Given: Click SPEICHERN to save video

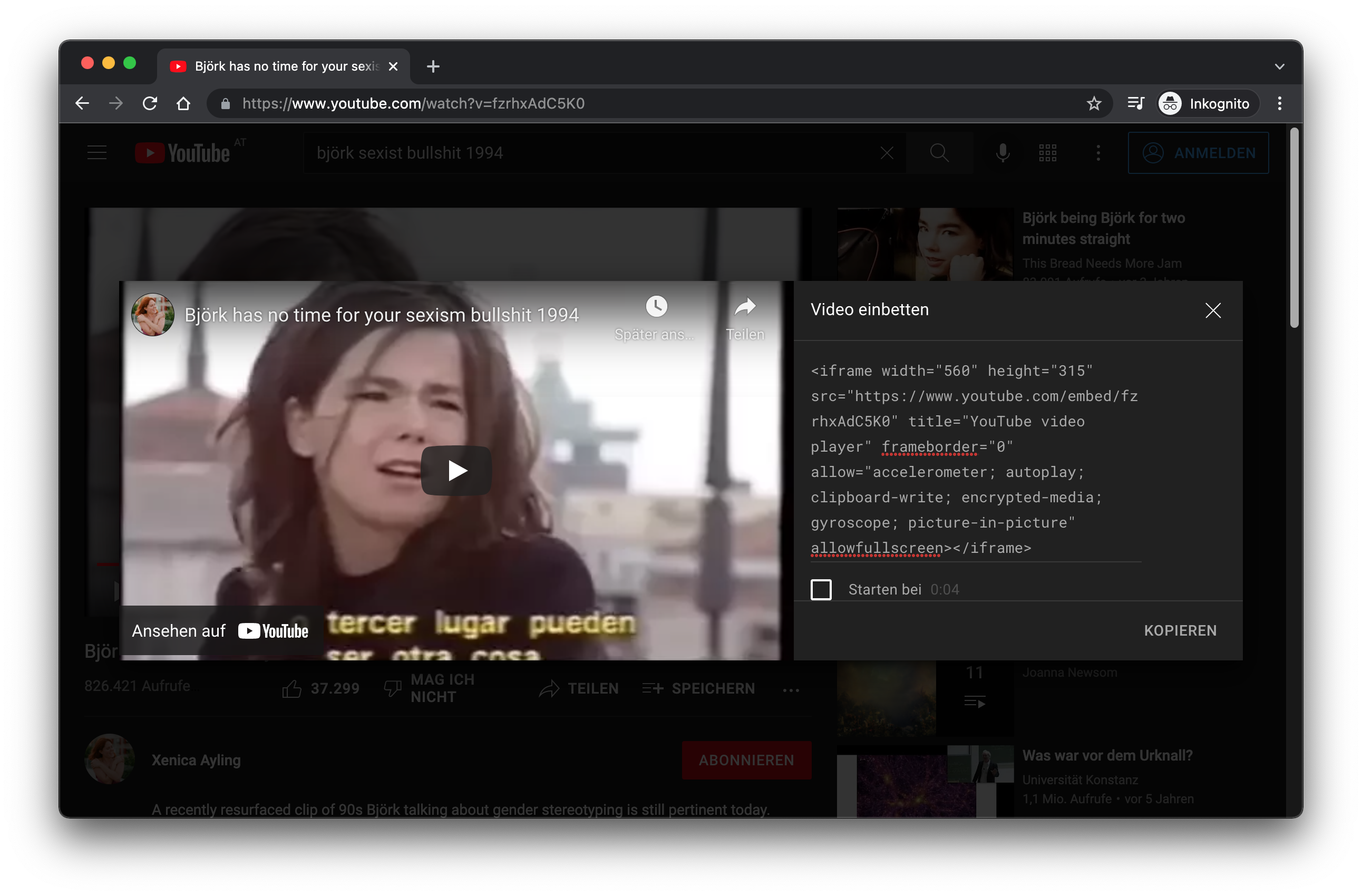Looking at the screenshot, I should [x=698, y=688].
